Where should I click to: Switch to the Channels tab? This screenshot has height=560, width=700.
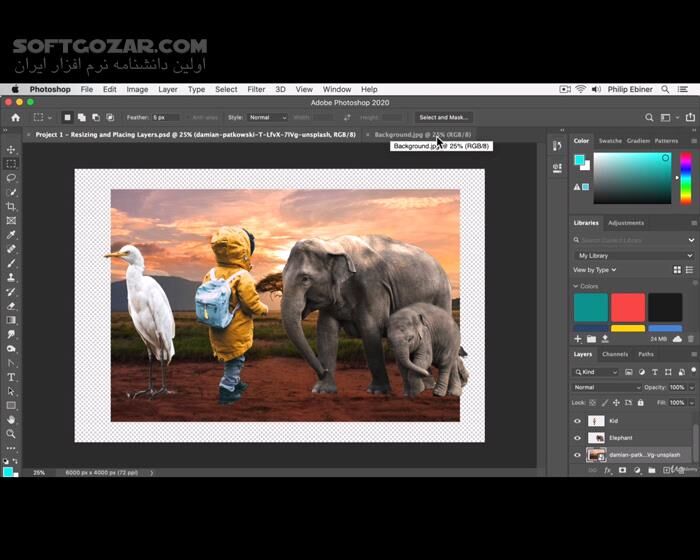click(x=615, y=354)
